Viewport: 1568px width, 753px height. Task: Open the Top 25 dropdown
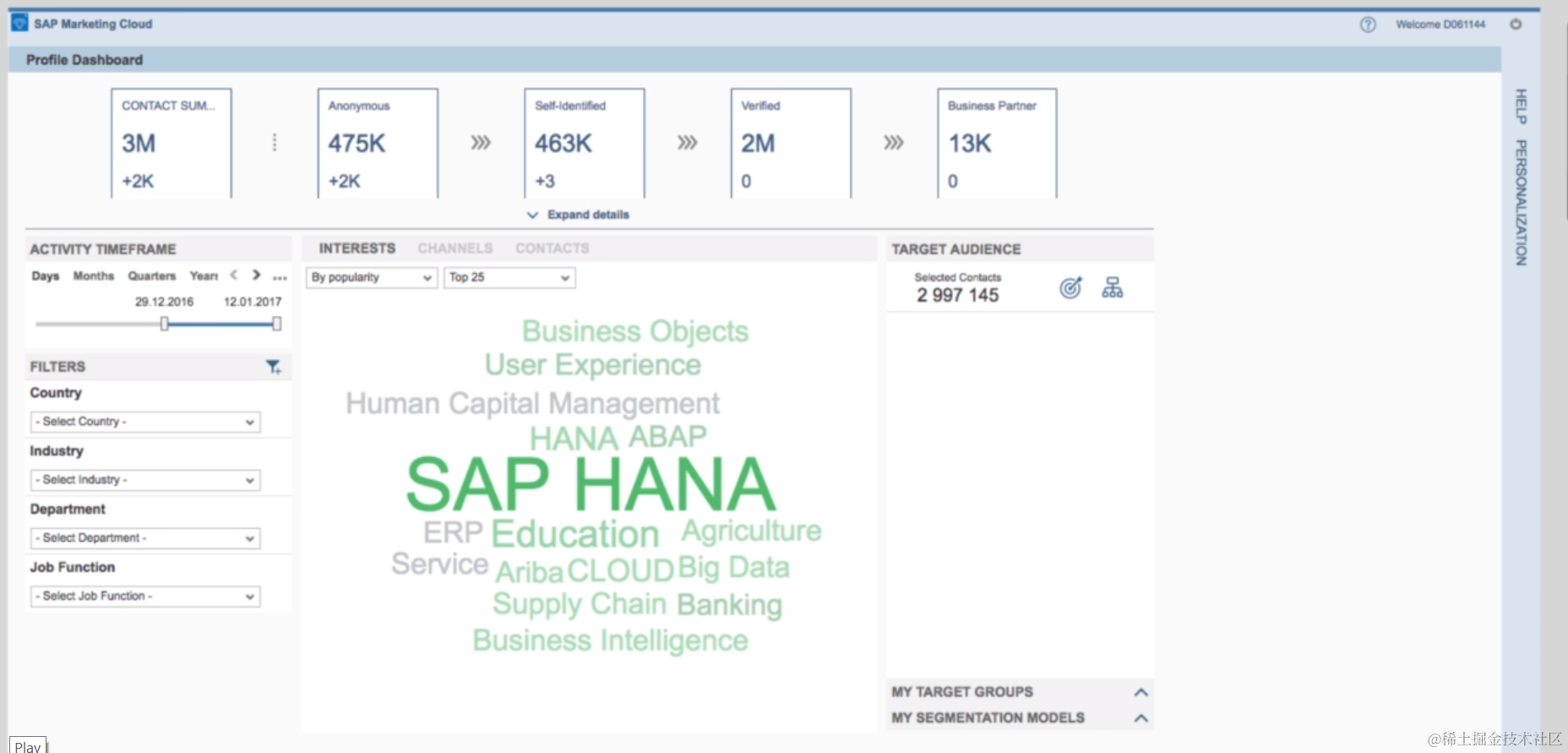tap(510, 277)
